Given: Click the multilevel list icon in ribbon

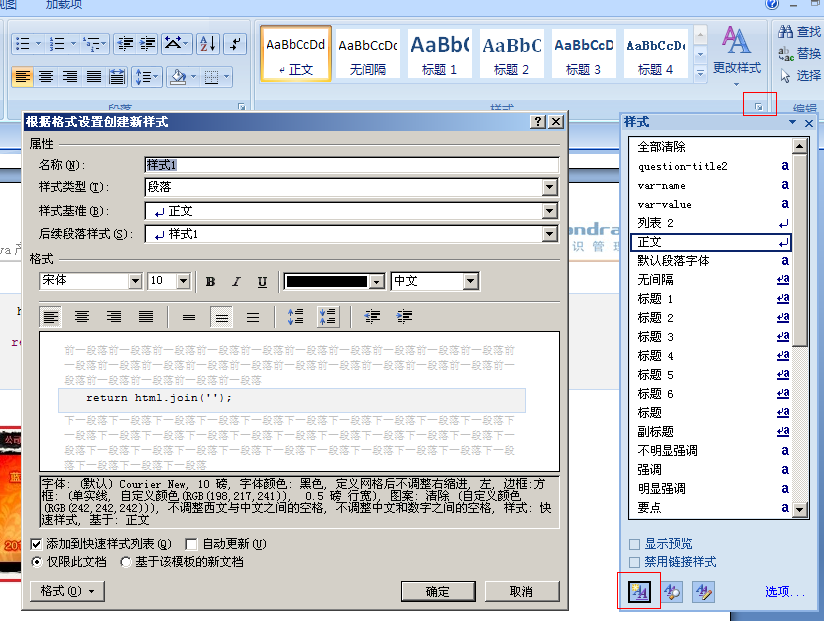Looking at the screenshot, I should point(91,44).
